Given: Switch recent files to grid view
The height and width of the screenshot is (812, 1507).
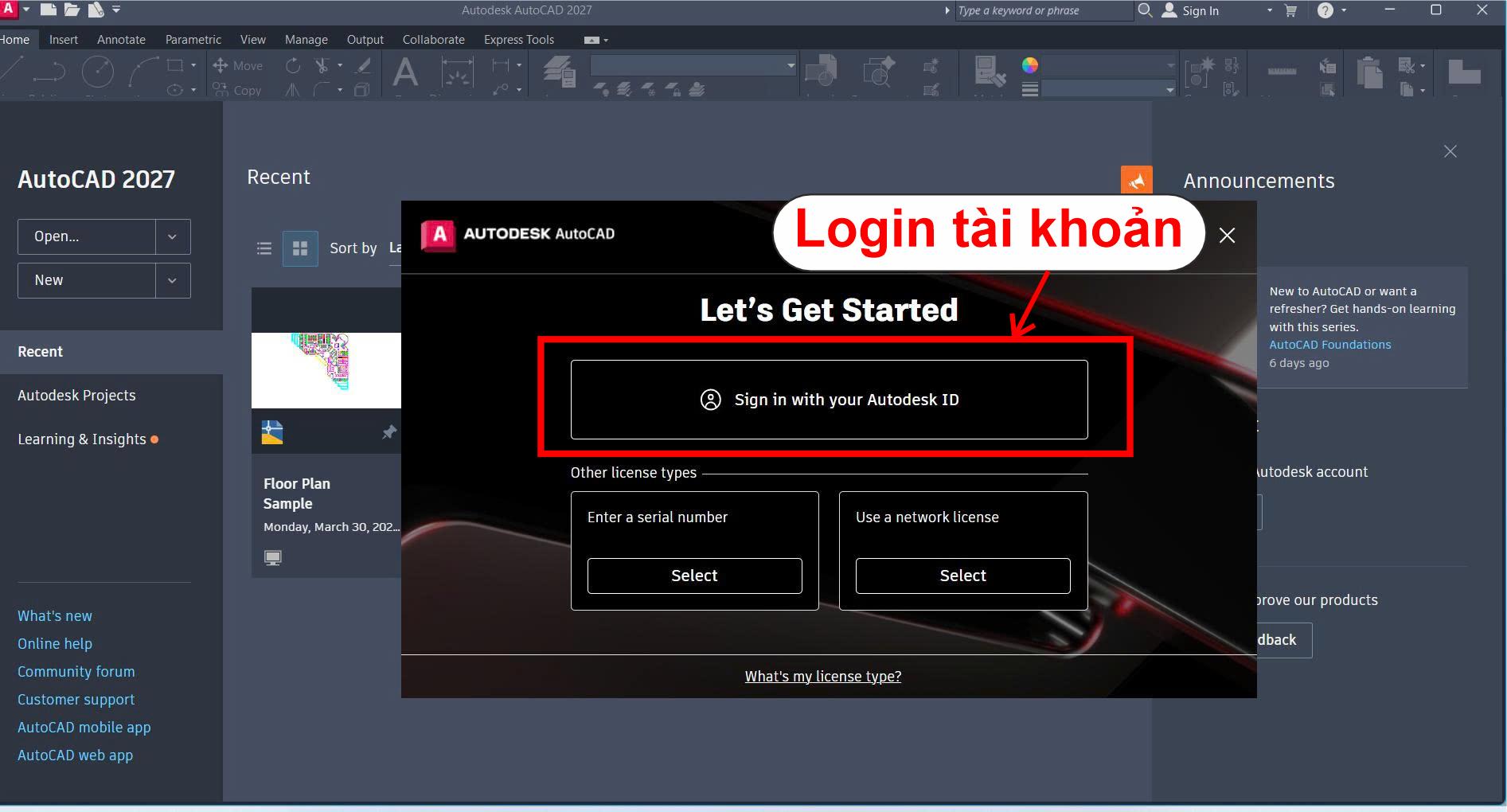Looking at the screenshot, I should 300,248.
